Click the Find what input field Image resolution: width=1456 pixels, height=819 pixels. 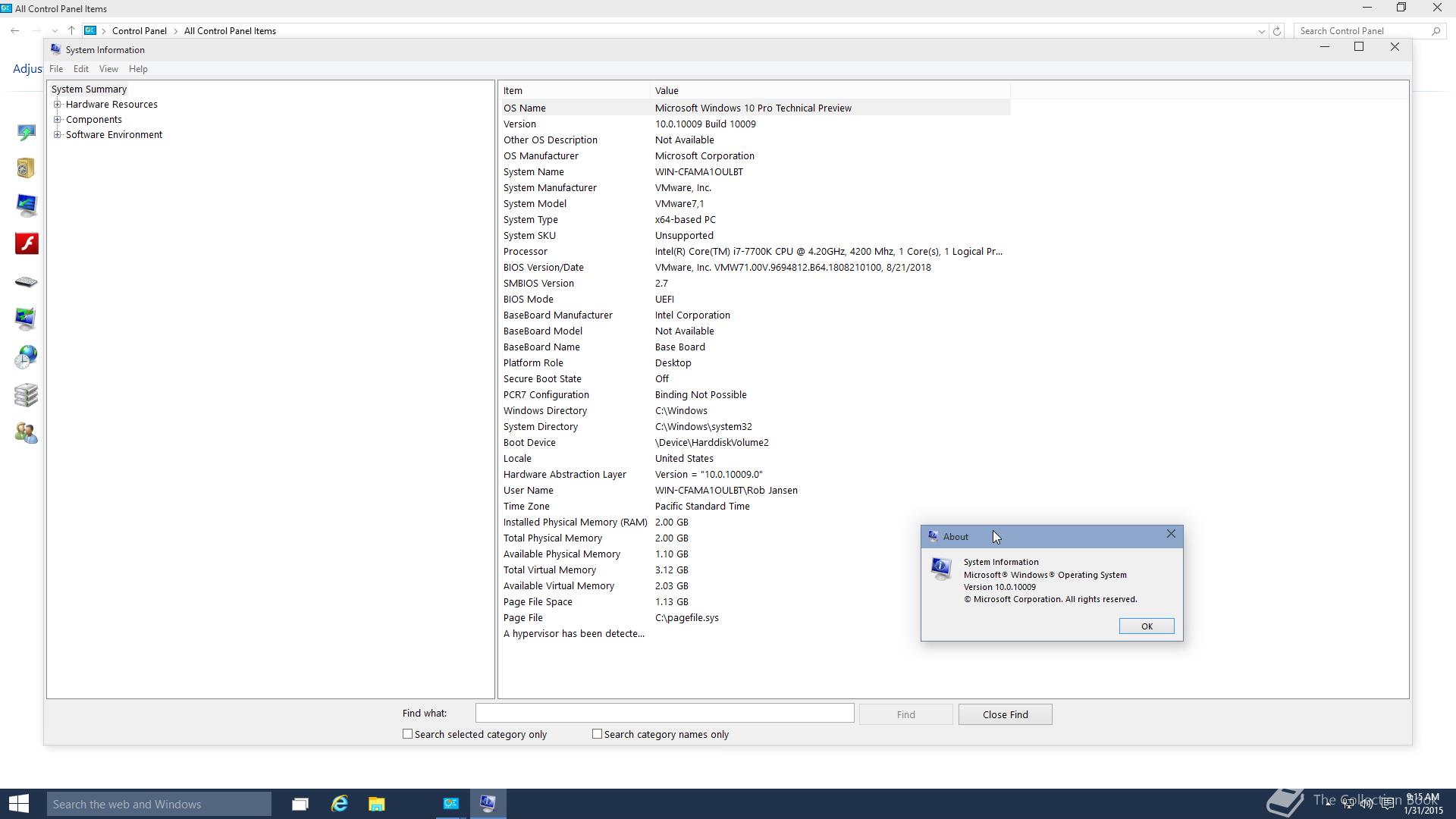[x=664, y=714]
